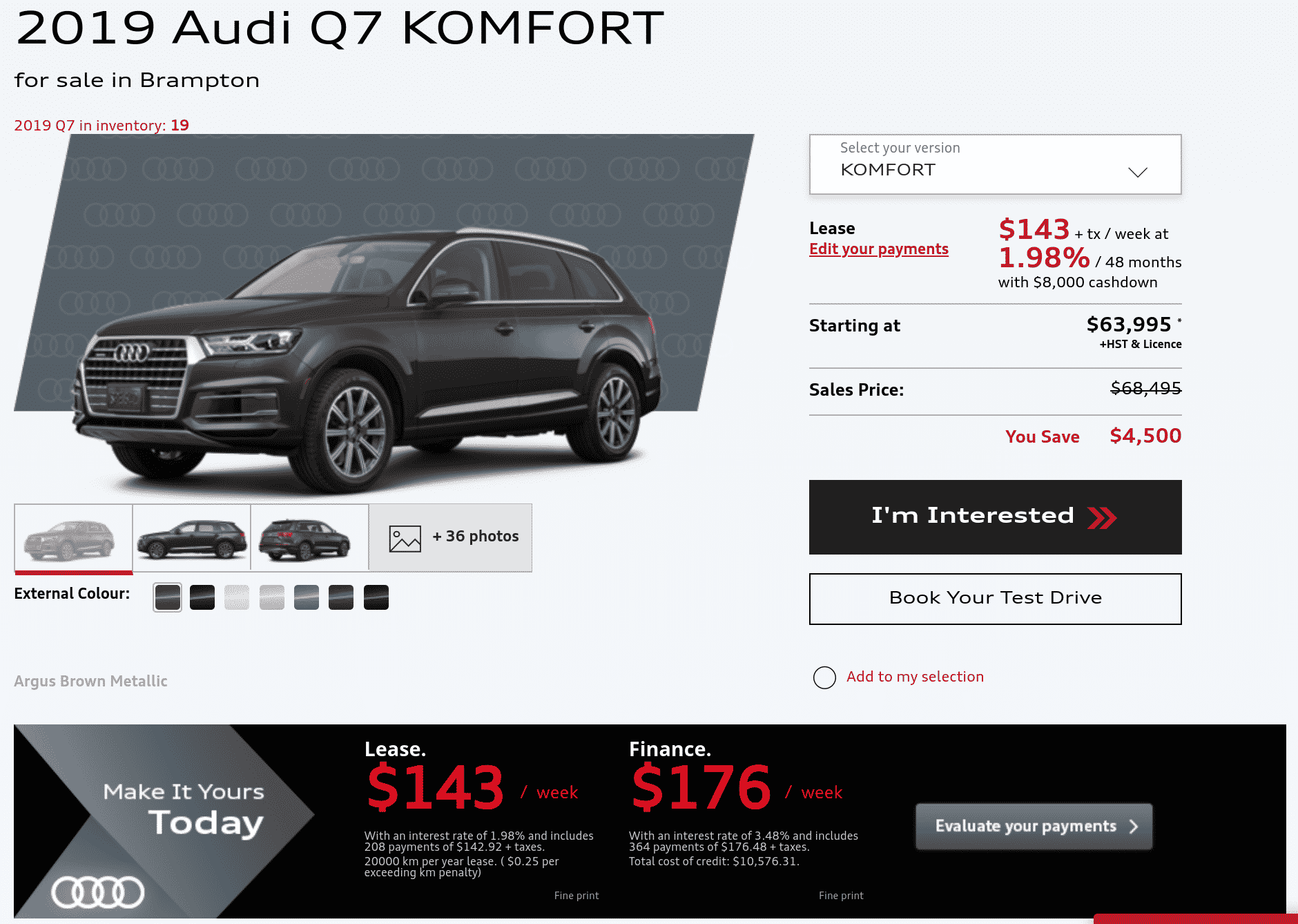Select the rear view car thumbnail
This screenshot has width=1298, height=924.
310,539
